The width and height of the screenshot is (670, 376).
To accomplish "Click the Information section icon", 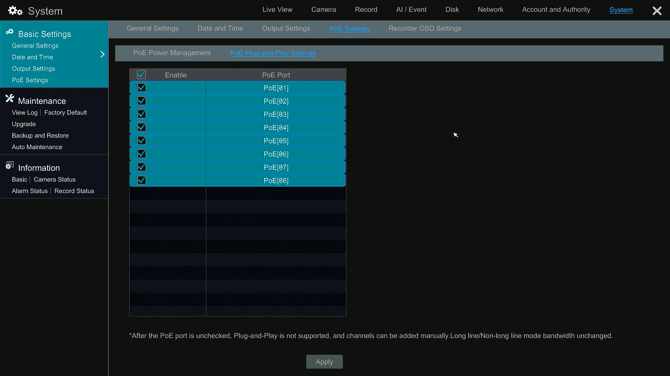I will [x=9, y=166].
